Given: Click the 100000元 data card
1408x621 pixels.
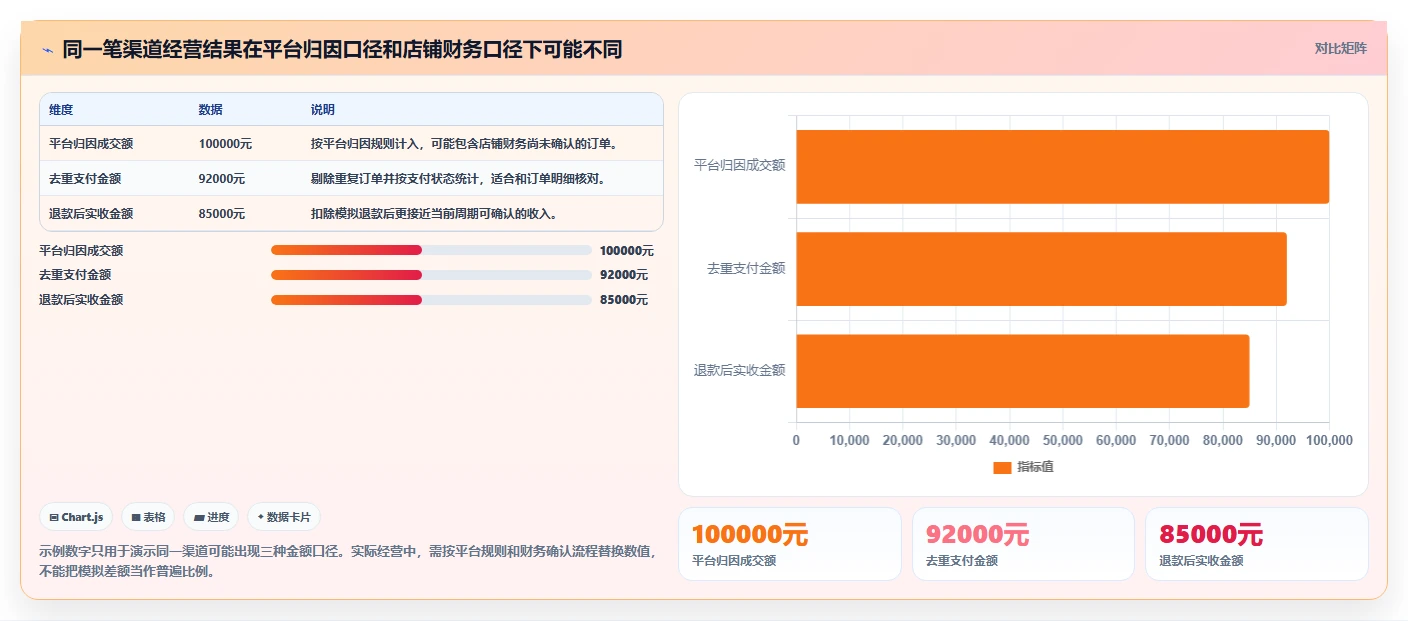Looking at the screenshot, I should coord(790,544).
